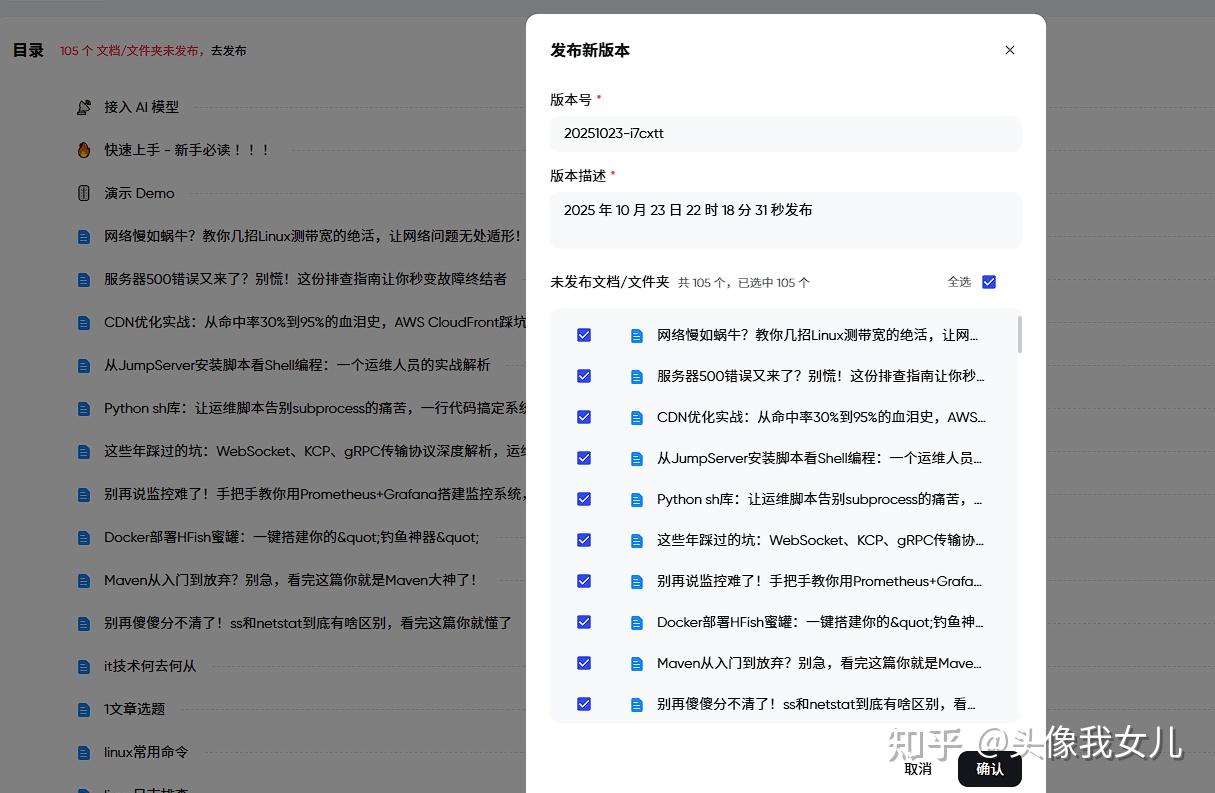Image resolution: width=1215 pixels, height=793 pixels.
Task: Click the 版本描述 text area
Action: [x=785, y=220]
